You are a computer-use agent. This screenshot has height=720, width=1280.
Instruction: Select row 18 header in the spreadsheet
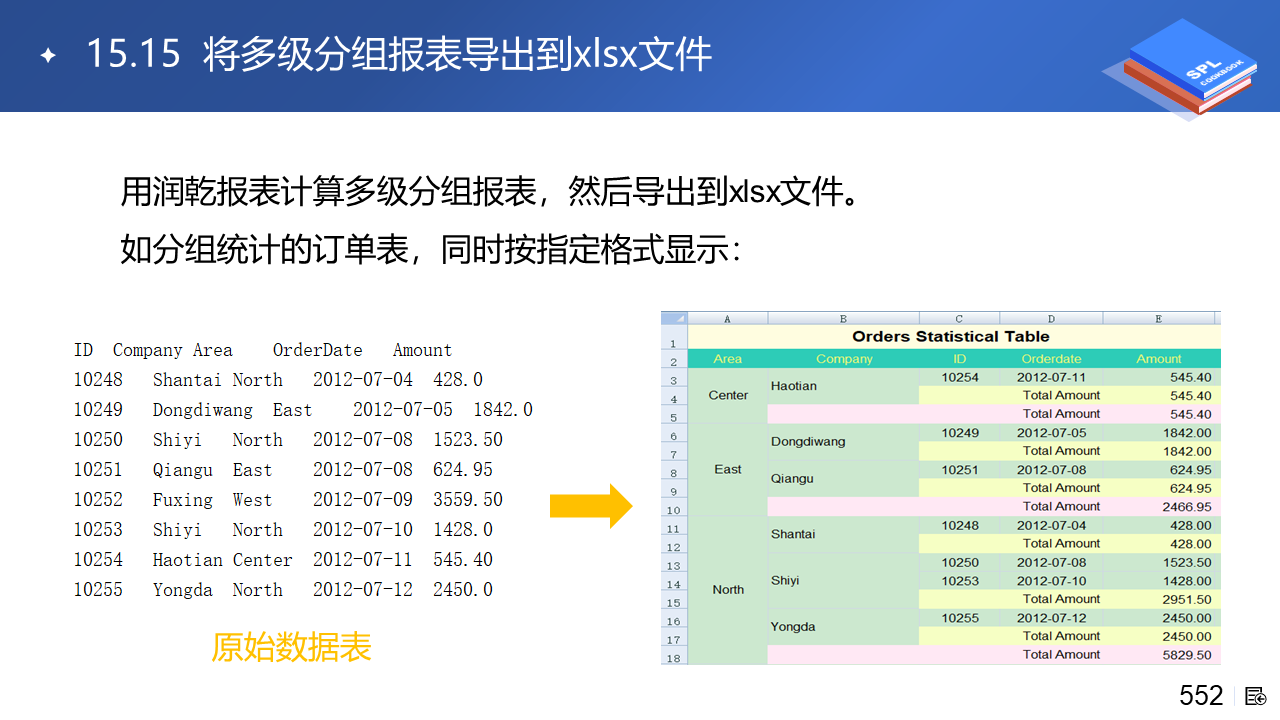click(674, 656)
